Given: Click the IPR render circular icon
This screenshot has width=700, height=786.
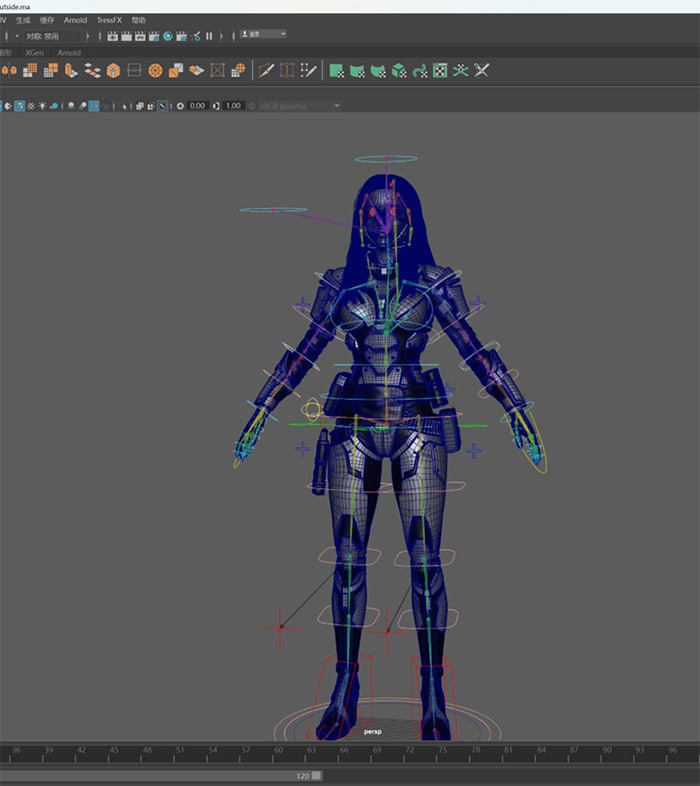Looking at the screenshot, I should 168,36.
